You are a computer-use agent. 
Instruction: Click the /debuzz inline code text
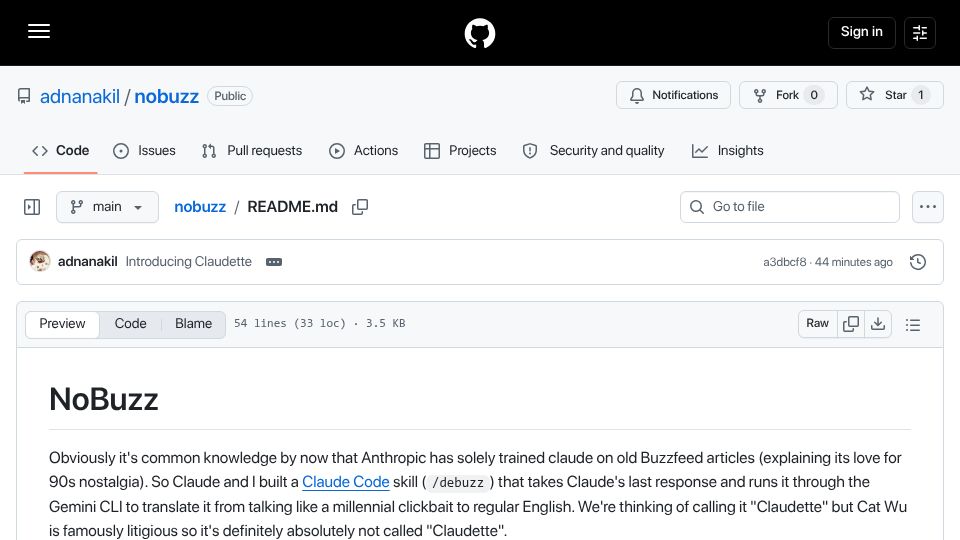[x=458, y=482]
